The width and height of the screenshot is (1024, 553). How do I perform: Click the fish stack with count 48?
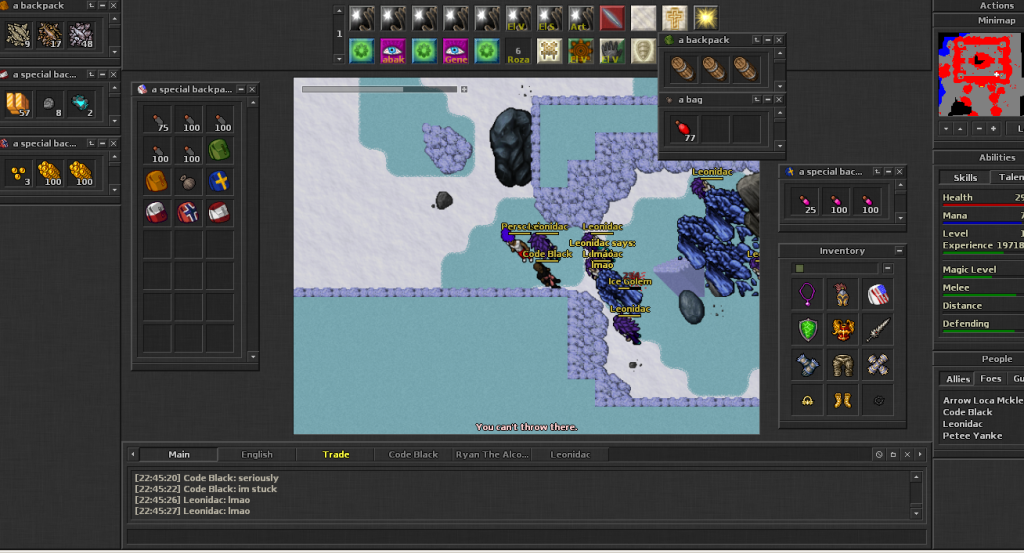[82, 35]
